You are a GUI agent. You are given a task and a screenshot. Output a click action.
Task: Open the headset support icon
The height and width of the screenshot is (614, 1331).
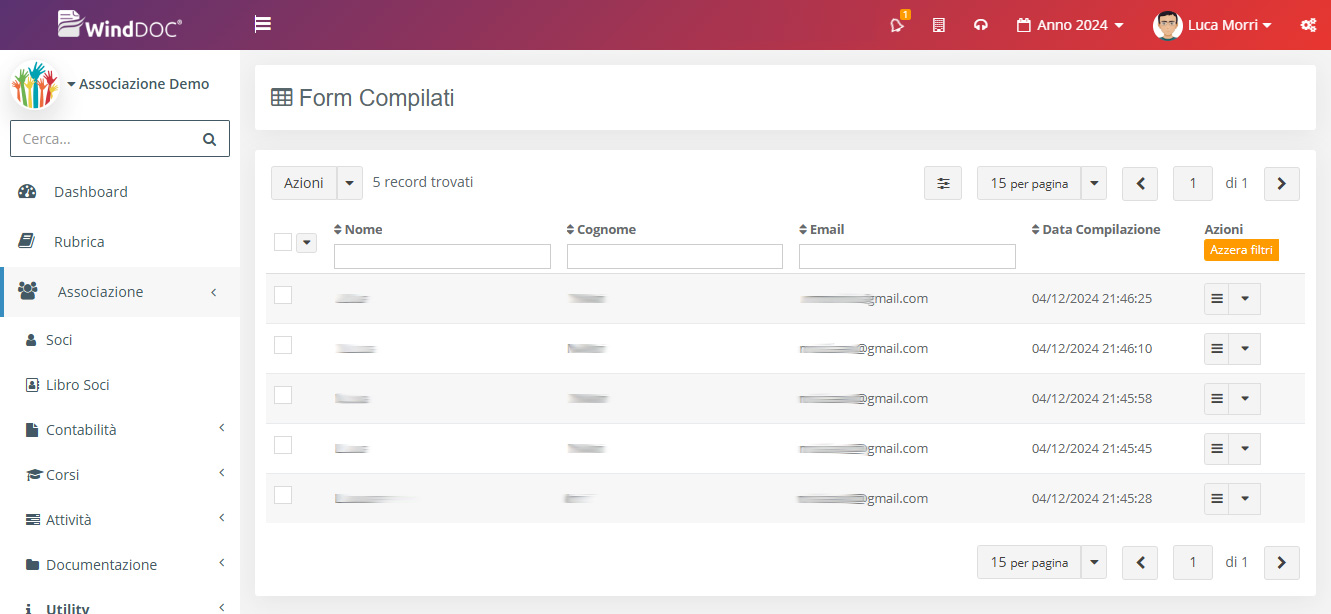(x=981, y=25)
